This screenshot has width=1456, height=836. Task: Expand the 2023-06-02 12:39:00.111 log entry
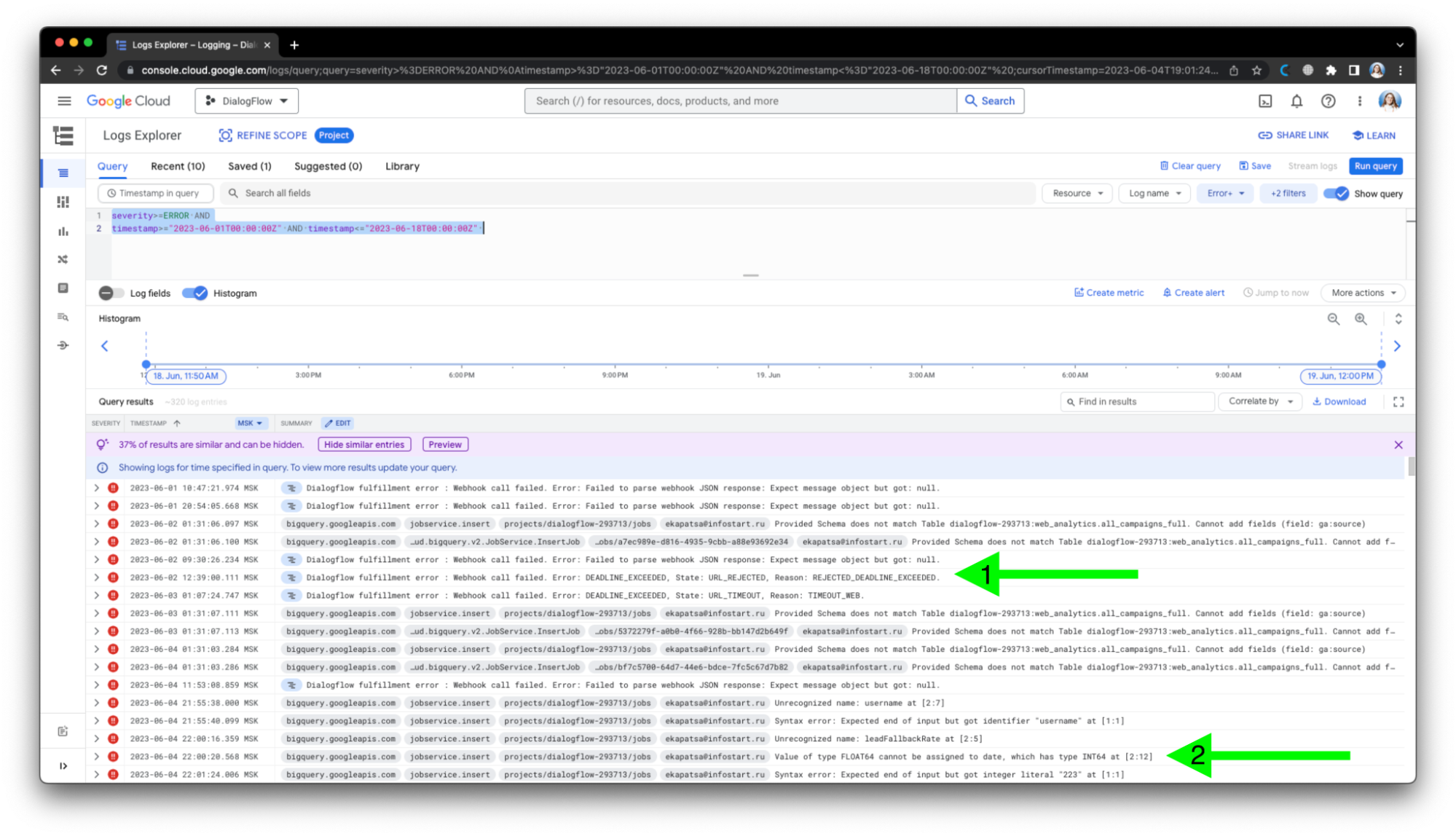pos(96,577)
